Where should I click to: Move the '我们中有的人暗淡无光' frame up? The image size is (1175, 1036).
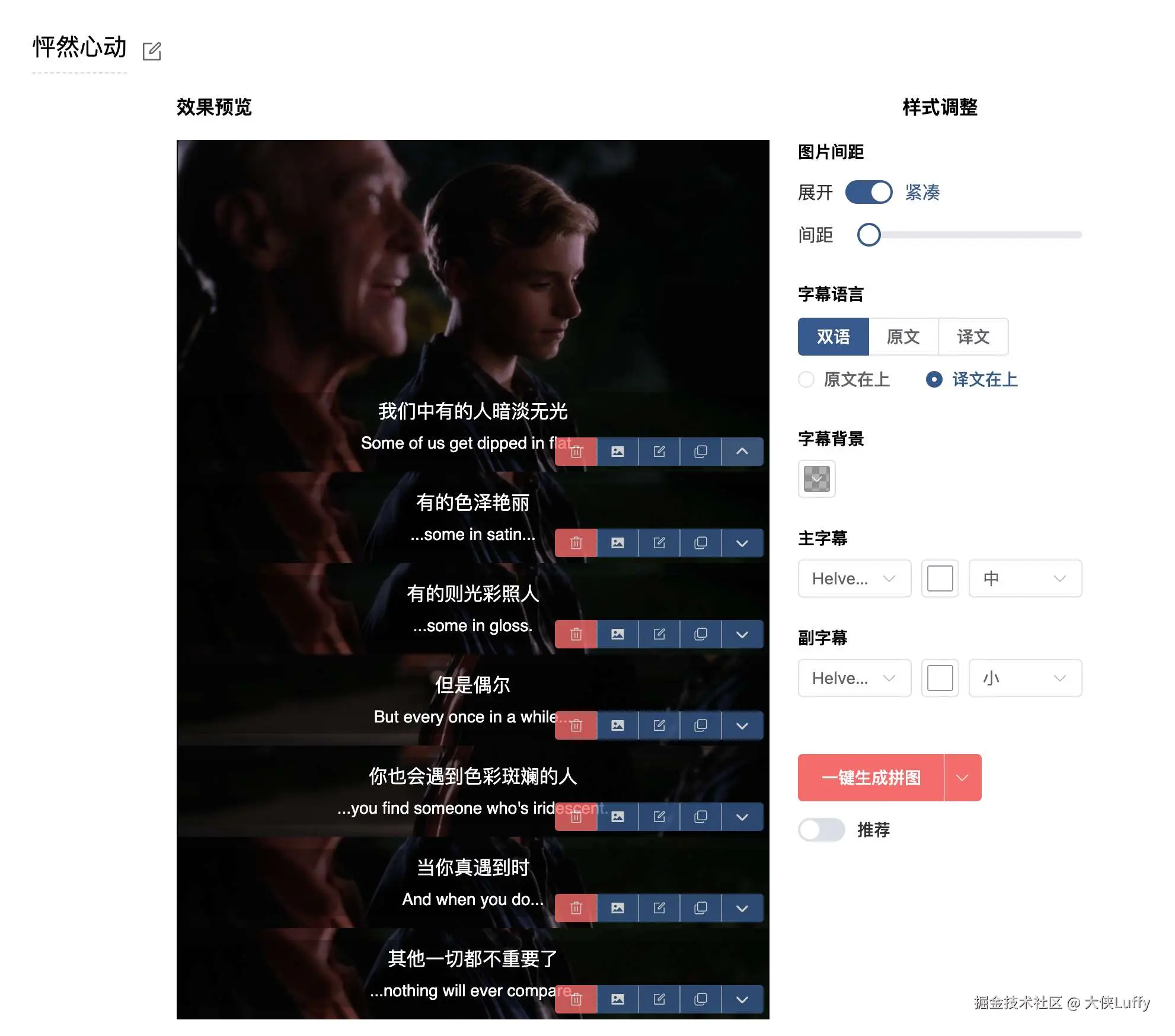tap(742, 452)
